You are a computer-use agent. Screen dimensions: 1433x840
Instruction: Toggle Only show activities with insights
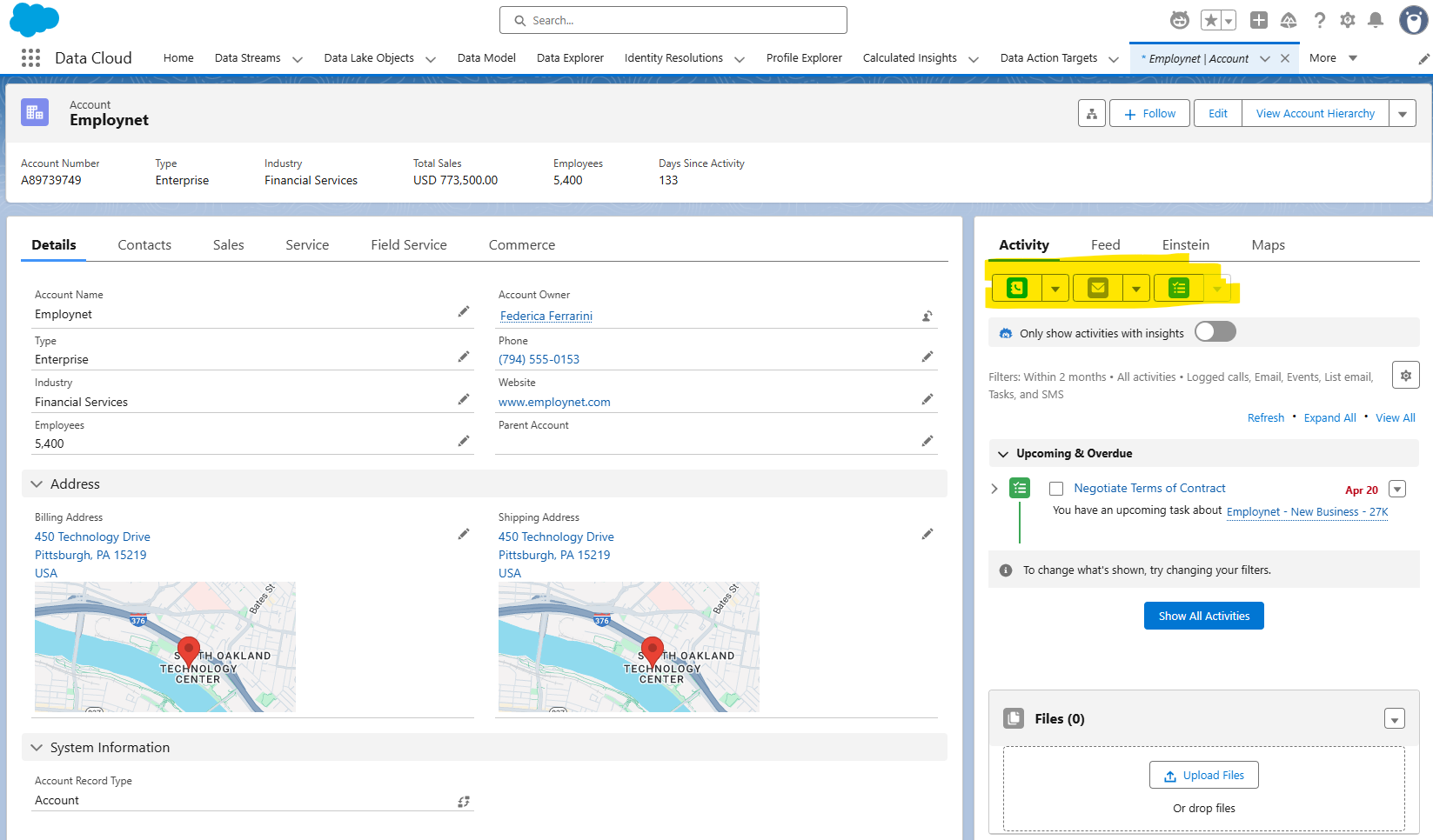1215,332
